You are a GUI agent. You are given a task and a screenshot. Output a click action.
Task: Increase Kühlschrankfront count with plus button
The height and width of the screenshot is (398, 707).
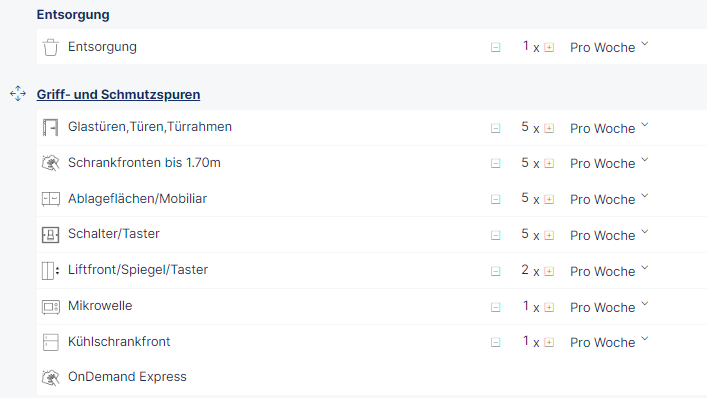(x=549, y=343)
